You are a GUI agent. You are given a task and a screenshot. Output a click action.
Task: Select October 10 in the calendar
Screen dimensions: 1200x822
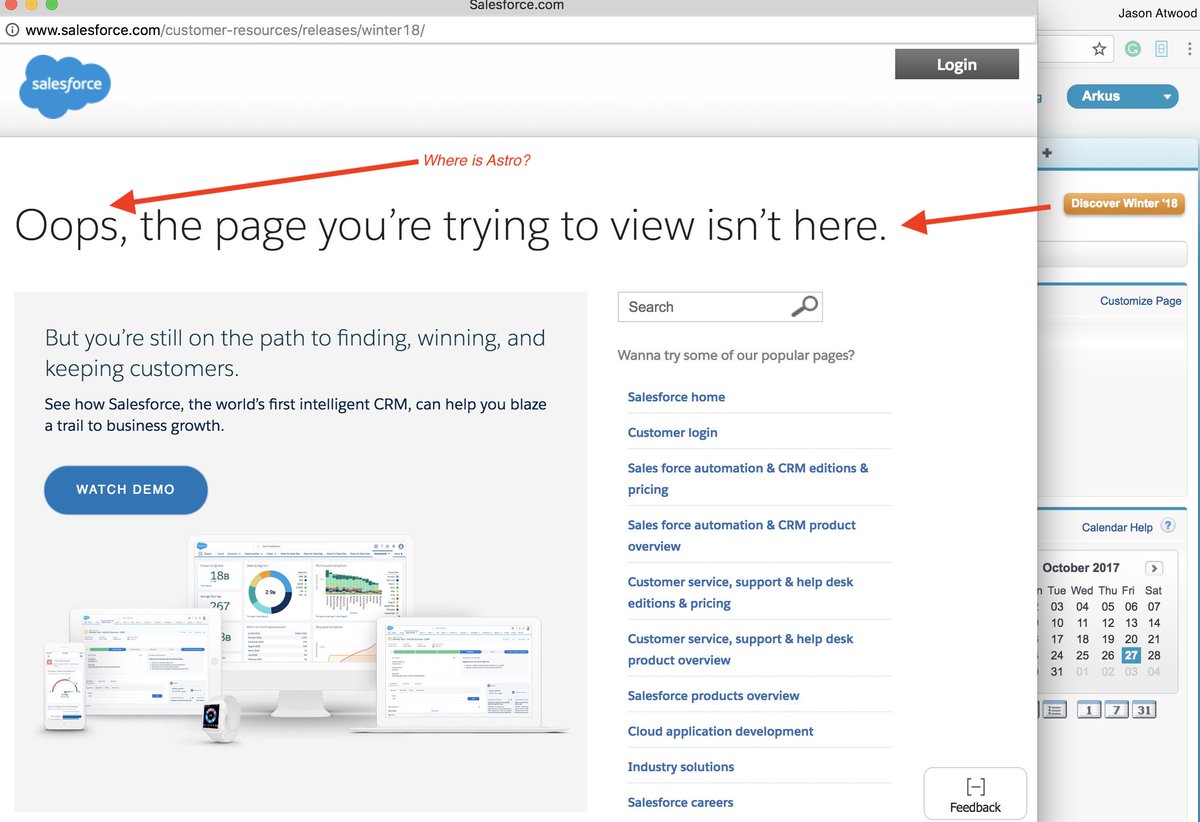pyautogui.click(x=1057, y=623)
